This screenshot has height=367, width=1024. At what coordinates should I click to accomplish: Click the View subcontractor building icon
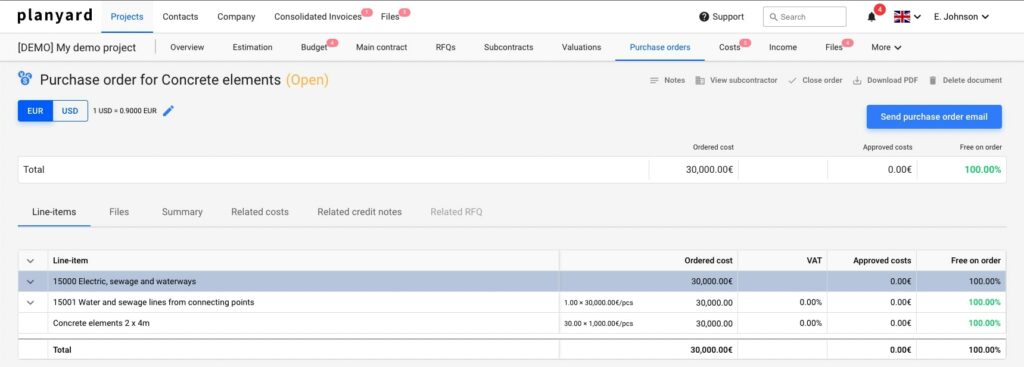tap(700, 80)
